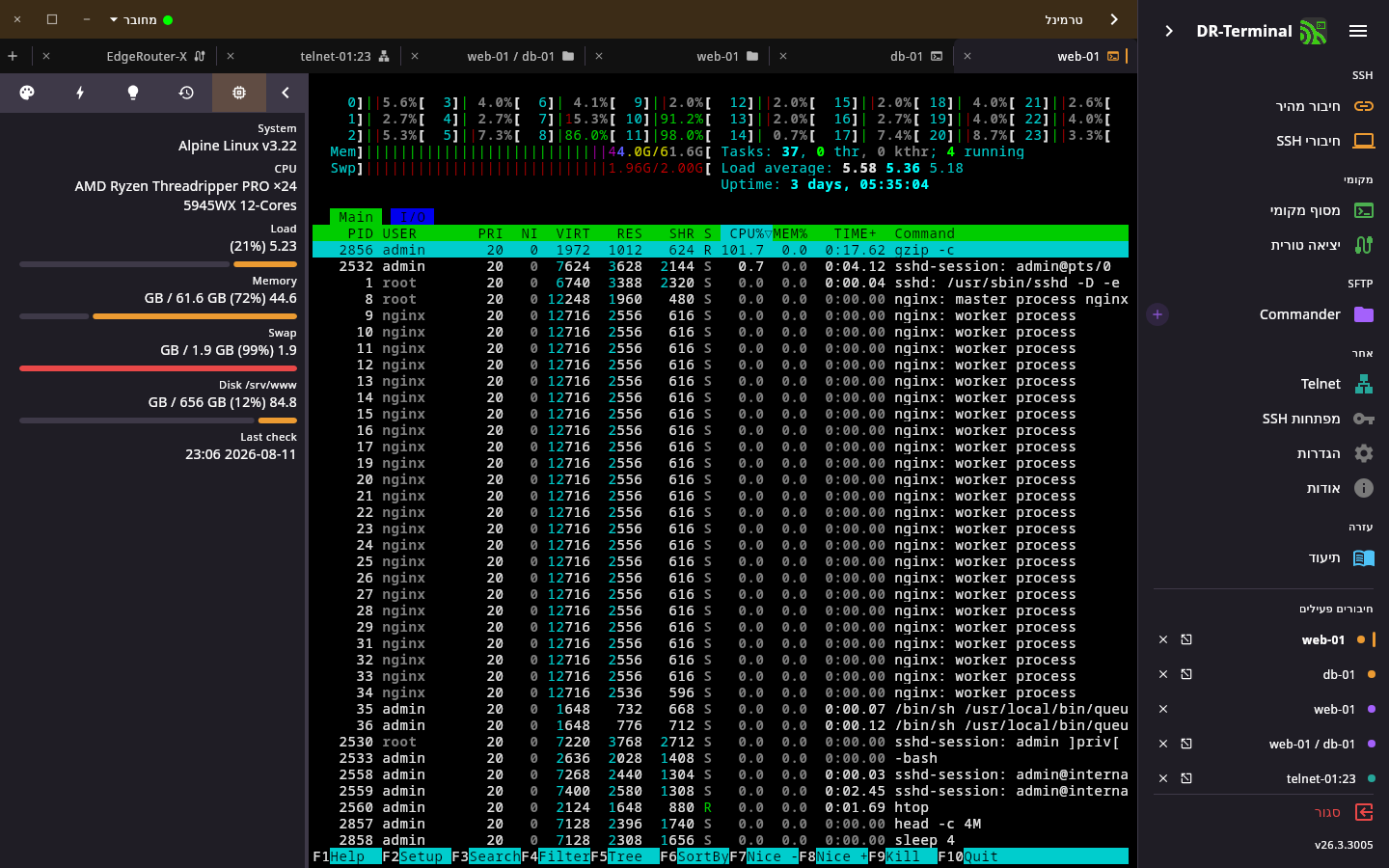The image size is (1389, 868).
Task: Click the back chevron next to טרמינל
Action: tap(1114, 19)
